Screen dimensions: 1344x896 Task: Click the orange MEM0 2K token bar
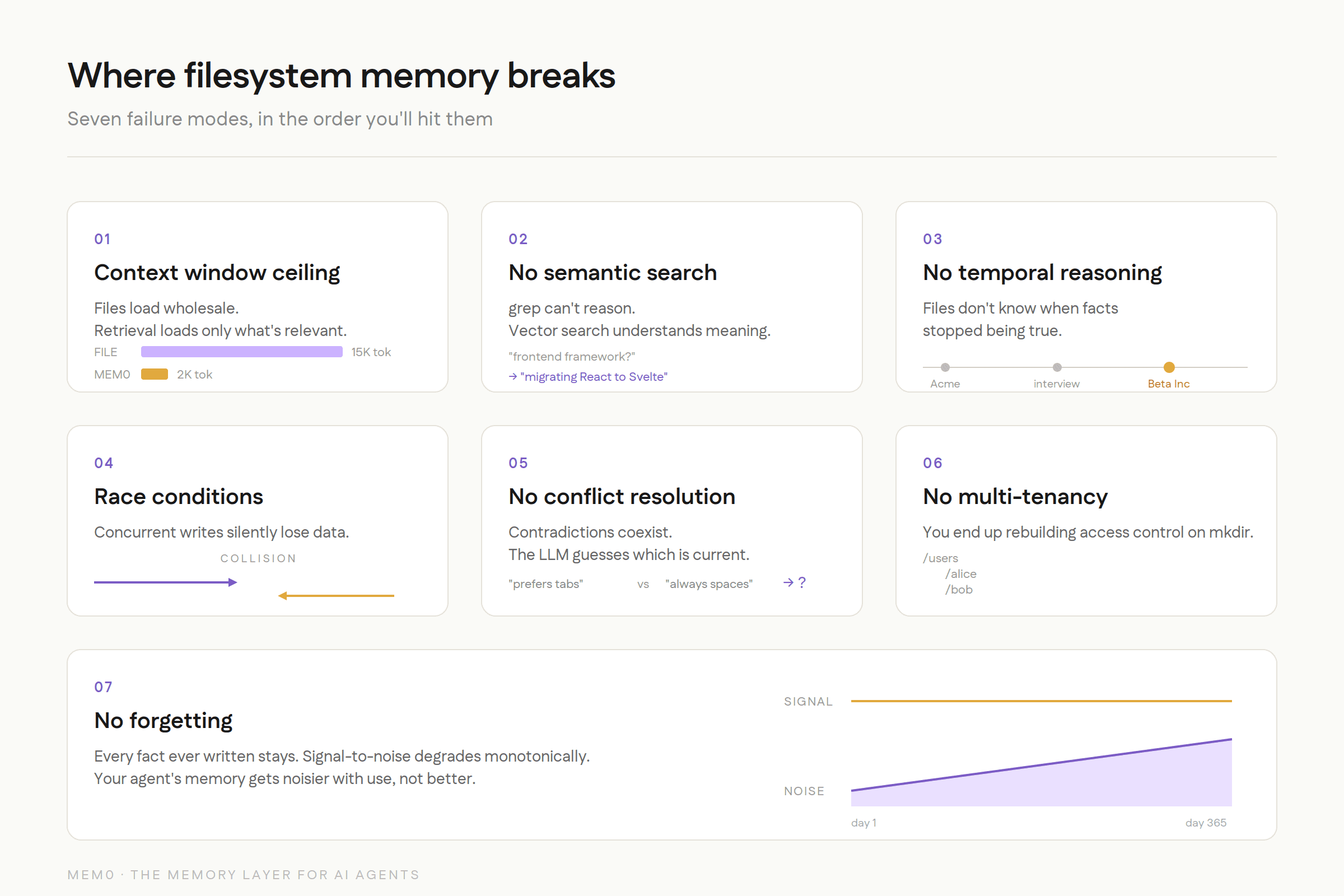pyautogui.click(x=155, y=374)
